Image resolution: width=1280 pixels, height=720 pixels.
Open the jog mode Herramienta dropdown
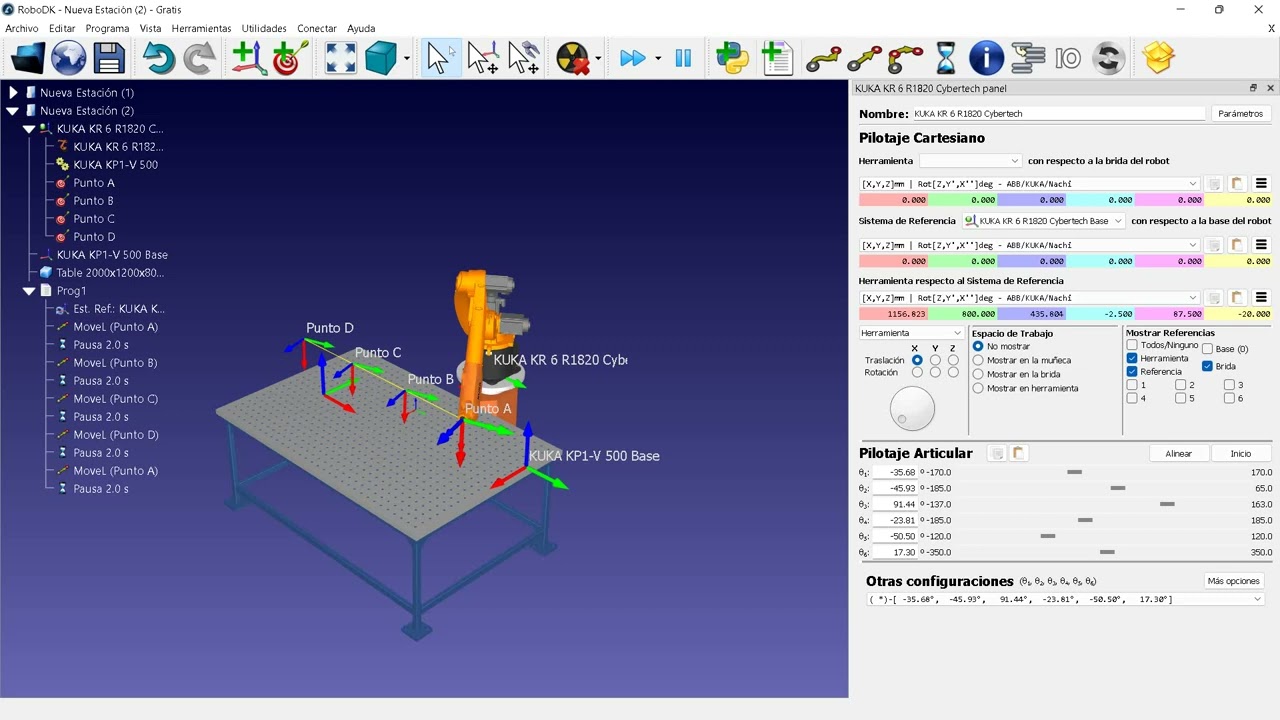click(x=911, y=333)
